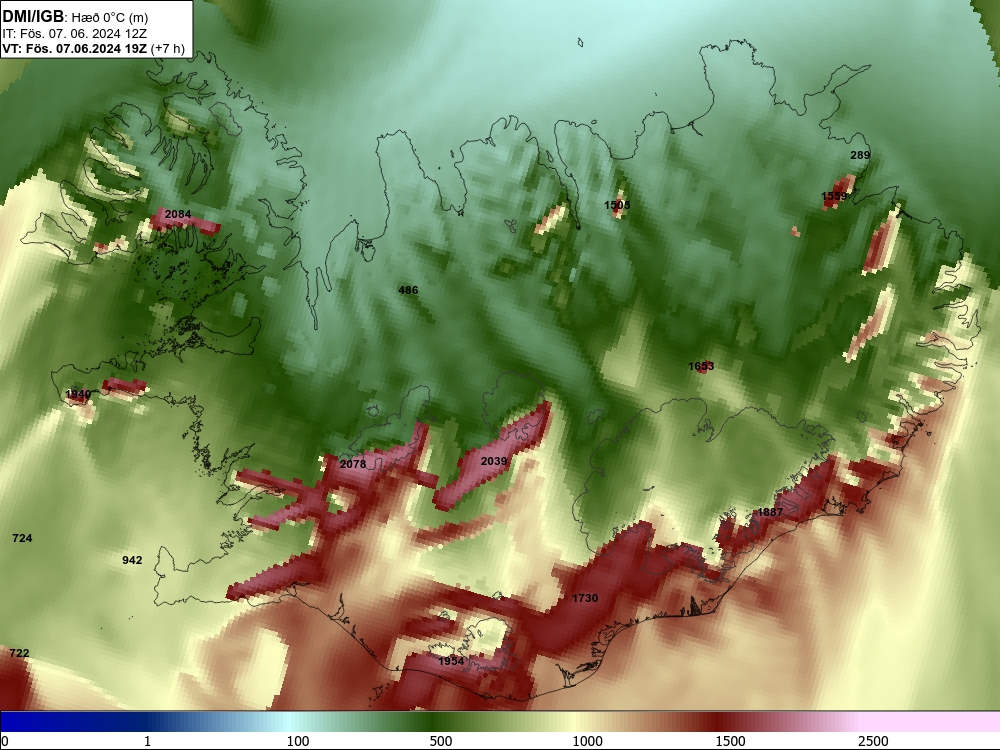This screenshot has width=1000, height=750.
Task: Click the 1730 value label
Action: pyautogui.click(x=585, y=598)
